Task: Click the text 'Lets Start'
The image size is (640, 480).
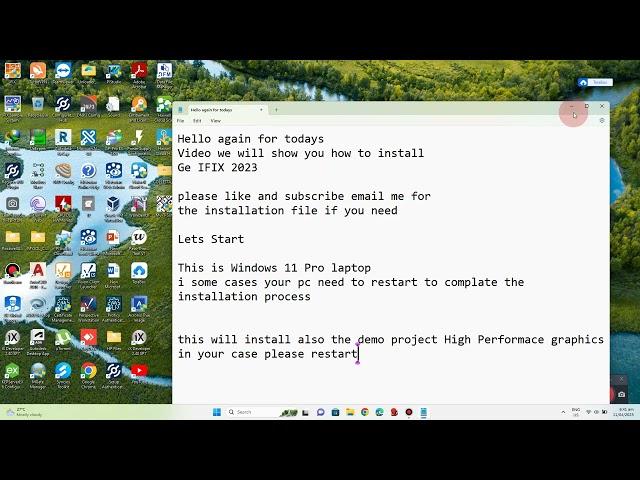Action: 211,239
